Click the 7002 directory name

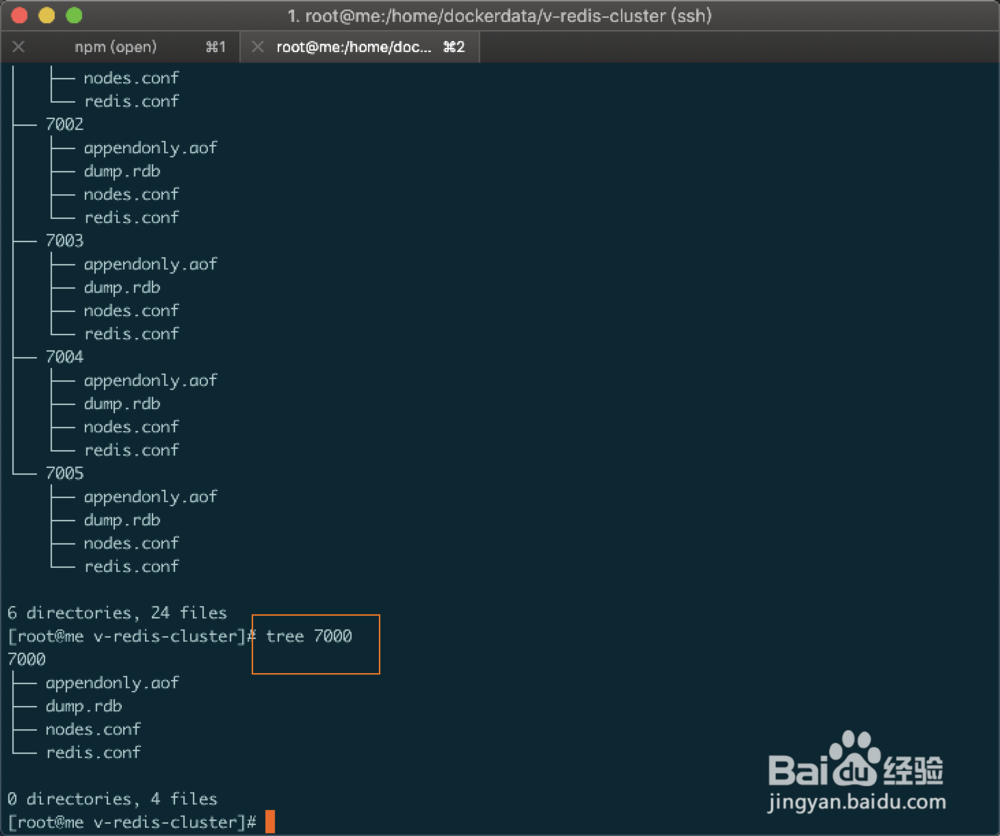click(x=64, y=124)
